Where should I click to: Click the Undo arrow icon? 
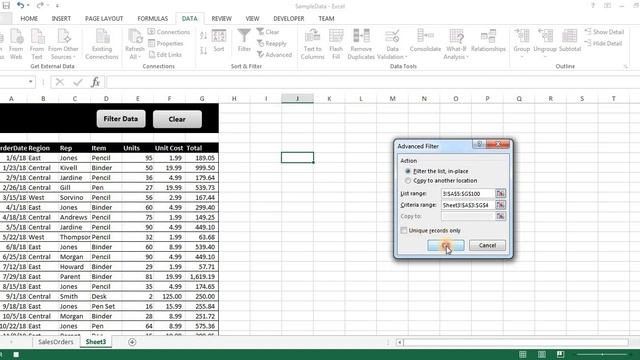pyautogui.click(x=20, y=6)
